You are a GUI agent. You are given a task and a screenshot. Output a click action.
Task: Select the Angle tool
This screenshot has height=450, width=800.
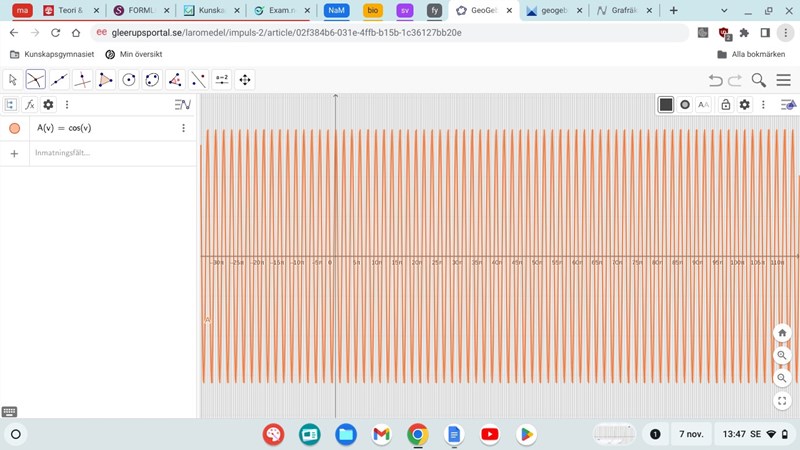[175, 80]
